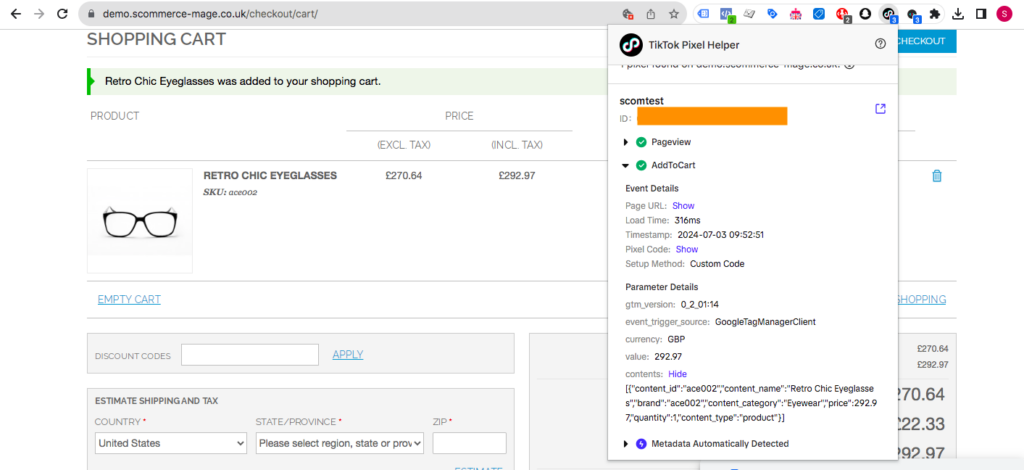This screenshot has width=1024, height=470.
Task: Open the Chrome downloads icon
Action: 958,14
